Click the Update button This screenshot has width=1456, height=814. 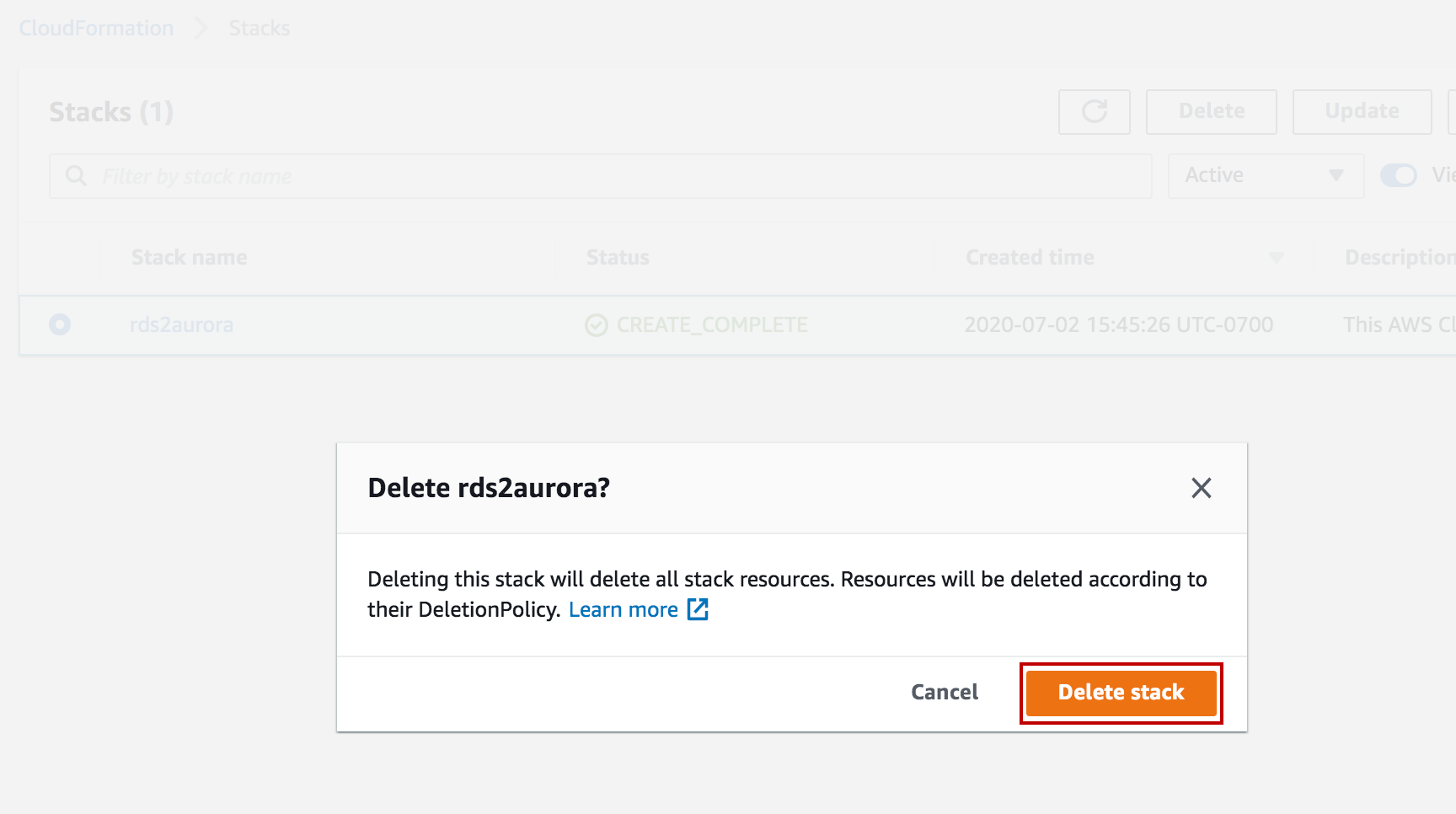coord(1362,112)
